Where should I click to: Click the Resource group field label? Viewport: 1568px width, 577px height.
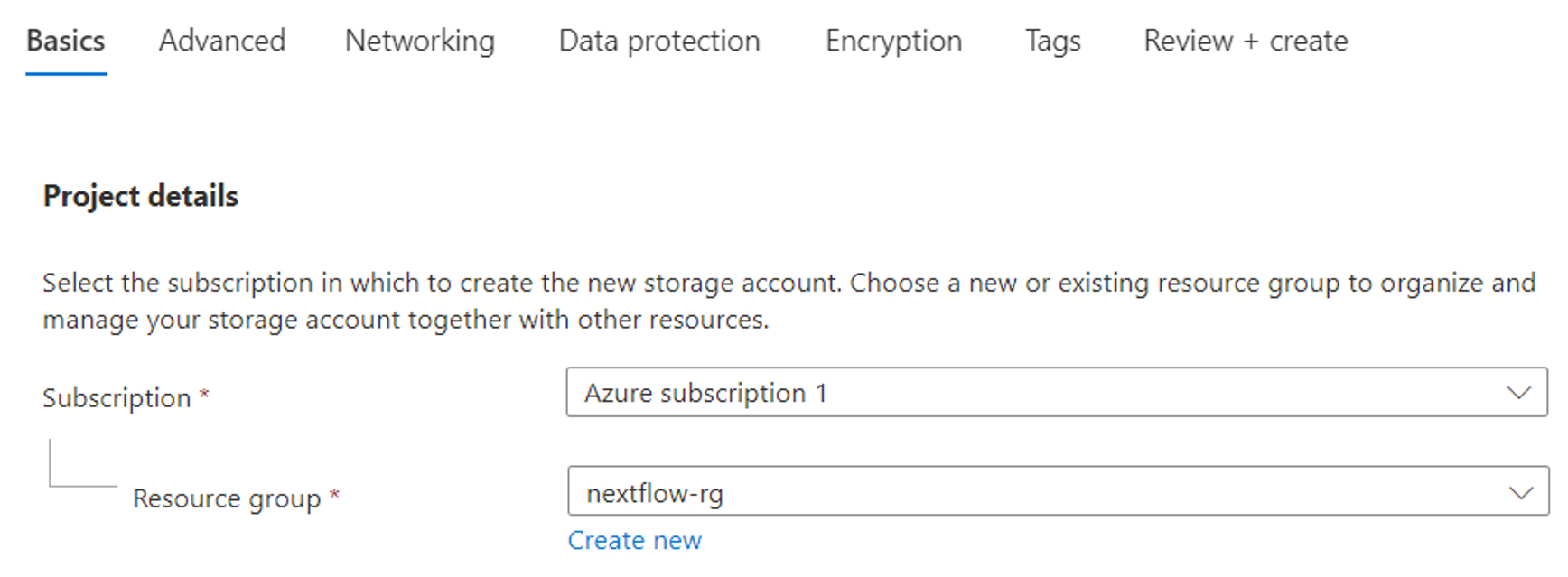click(x=227, y=499)
